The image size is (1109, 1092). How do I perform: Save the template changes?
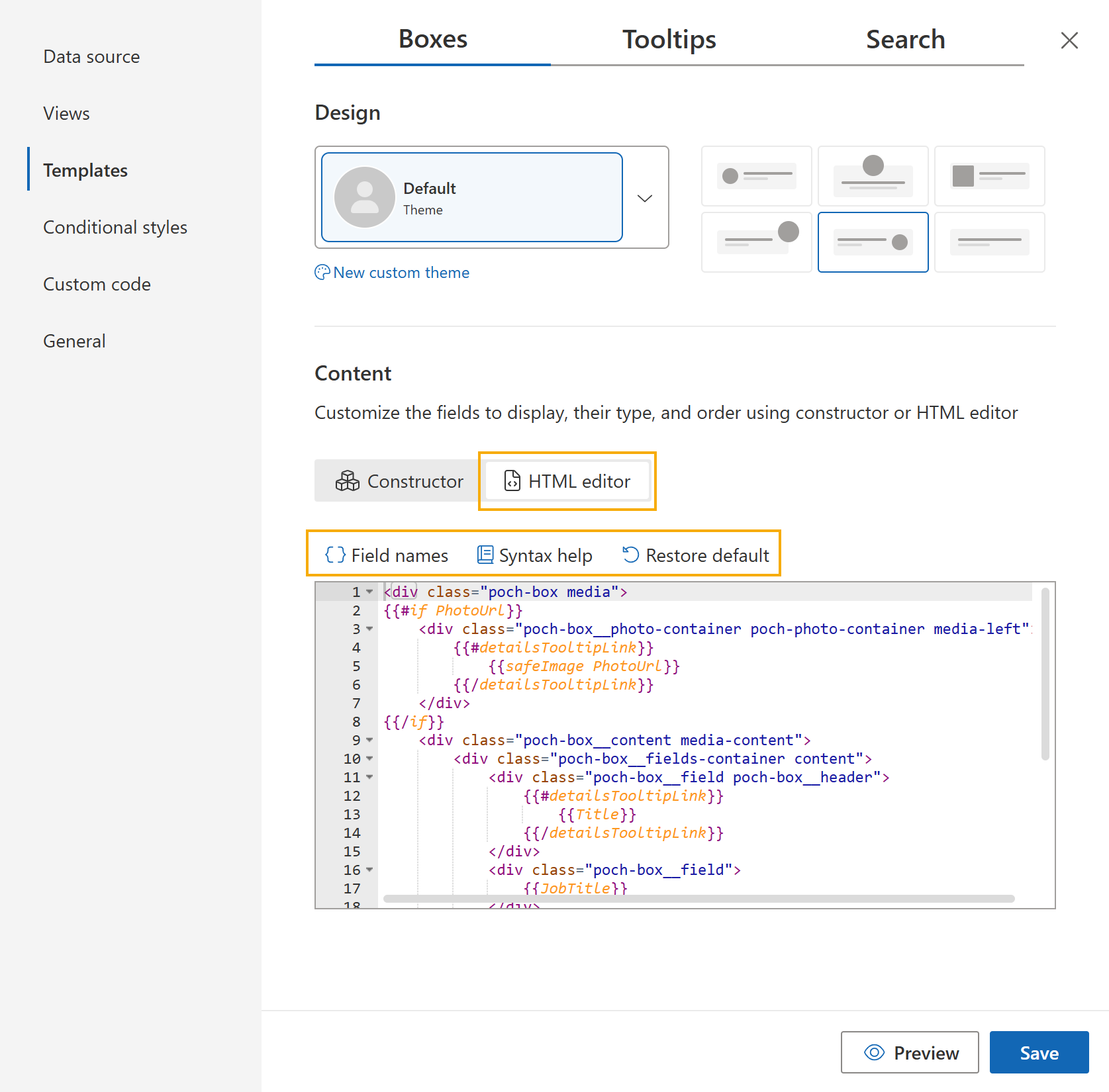(1039, 1052)
